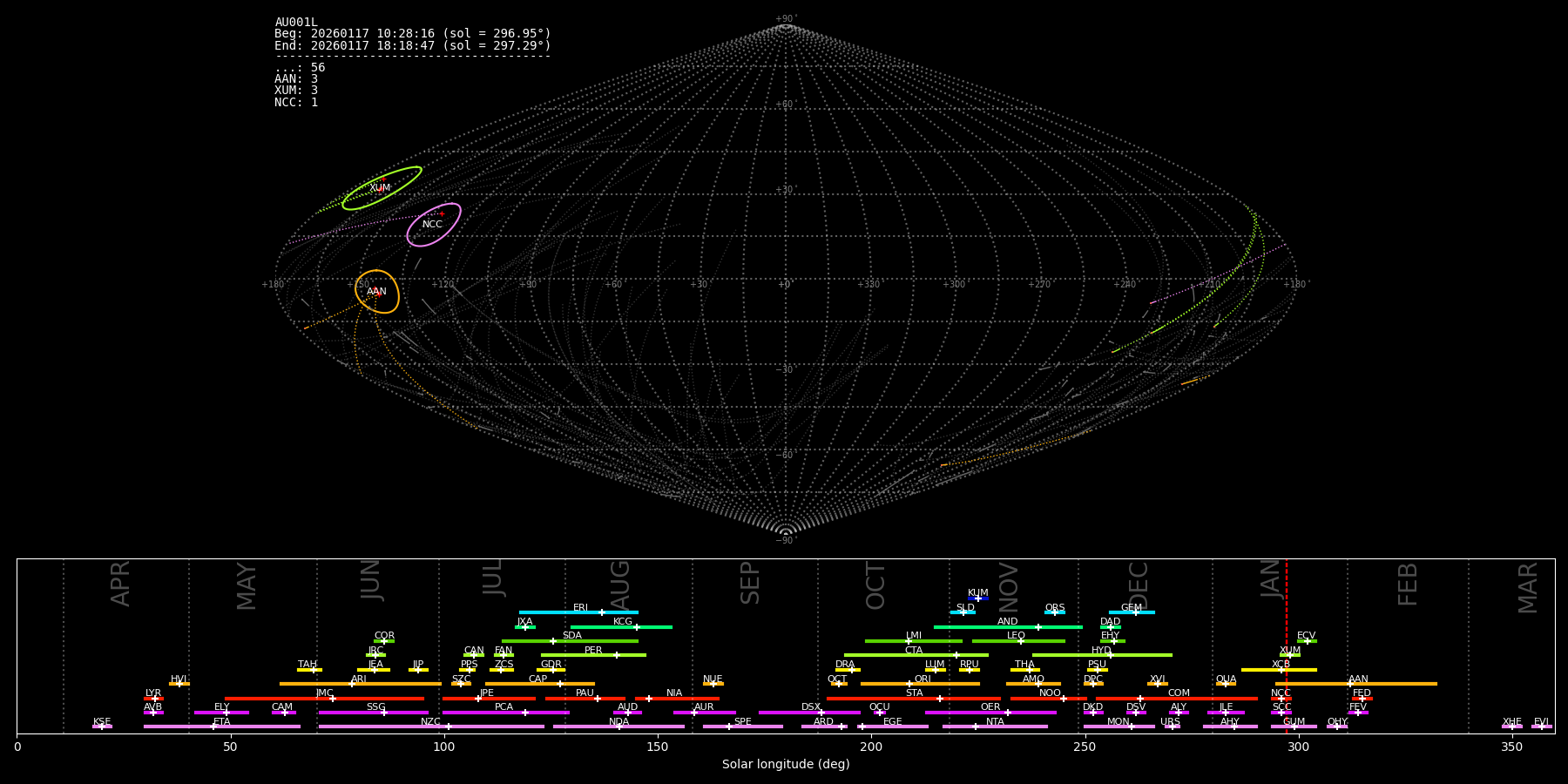Click the XCB yellow shower bar
This screenshot has width=1568, height=784.
pyautogui.click(x=1279, y=670)
